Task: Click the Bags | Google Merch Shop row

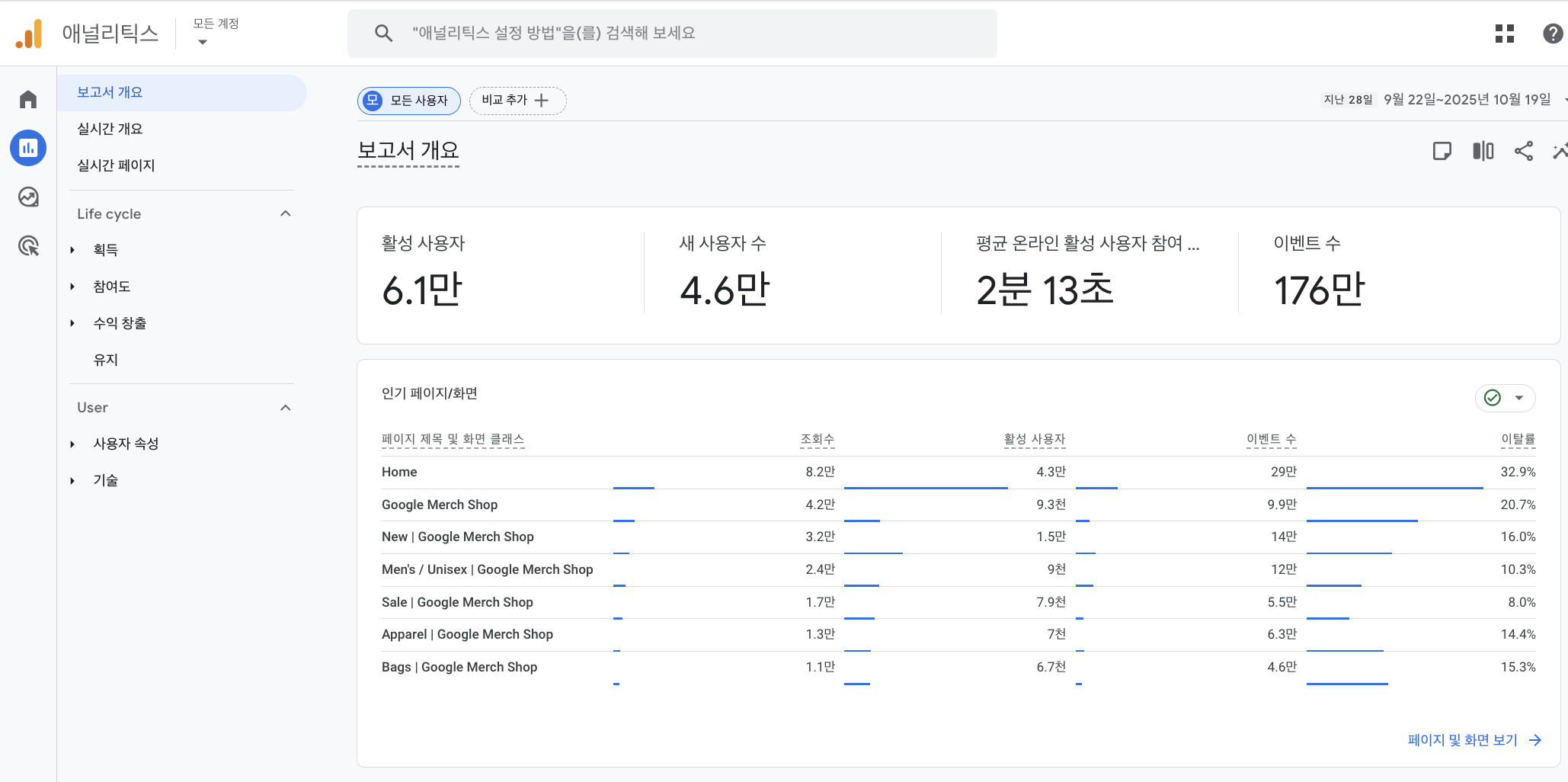Action: coord(958,667)
